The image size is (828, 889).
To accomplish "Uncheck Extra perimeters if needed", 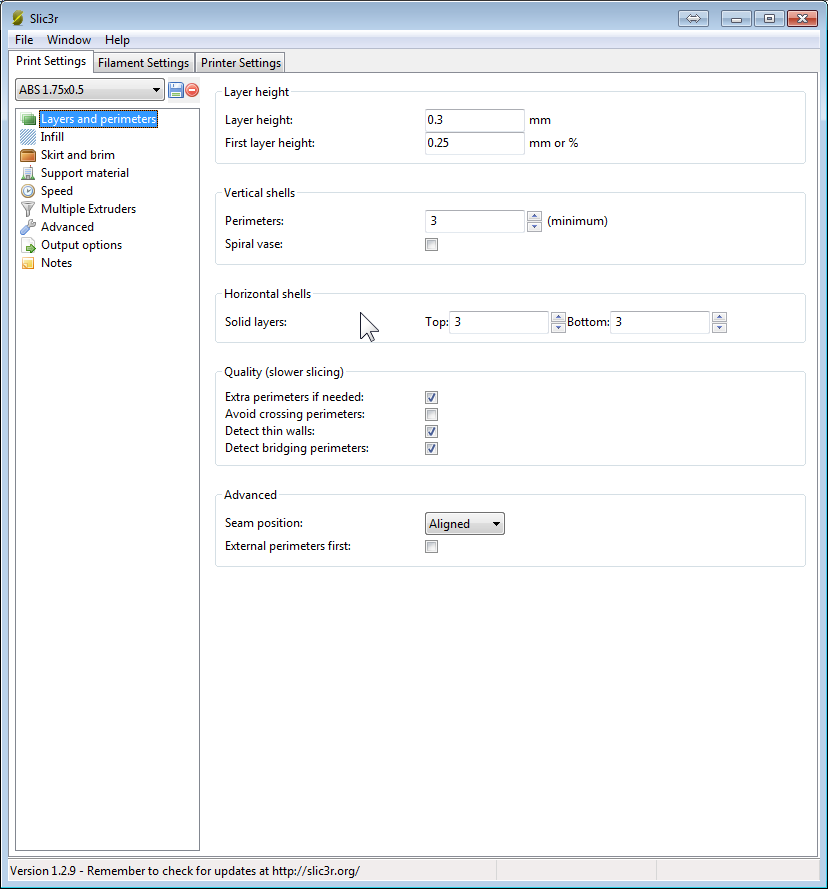I will tap(432, 397).
